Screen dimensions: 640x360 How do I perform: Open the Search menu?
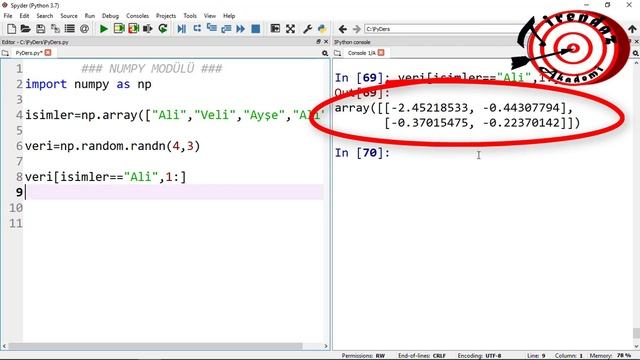click(44, 16)
